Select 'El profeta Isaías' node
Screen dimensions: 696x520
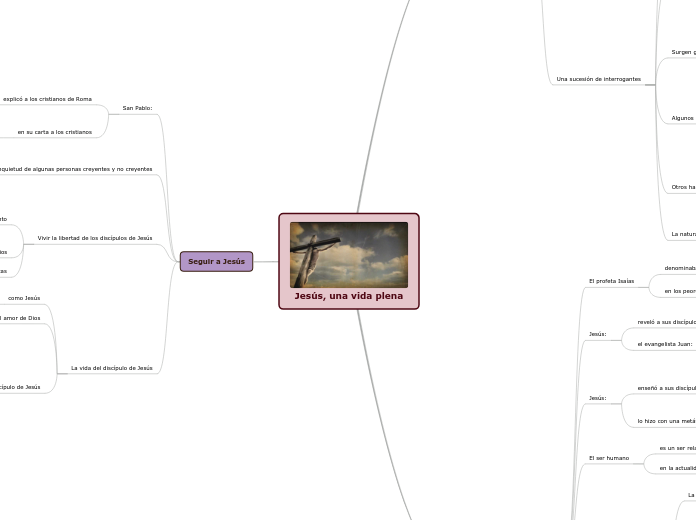612,281
